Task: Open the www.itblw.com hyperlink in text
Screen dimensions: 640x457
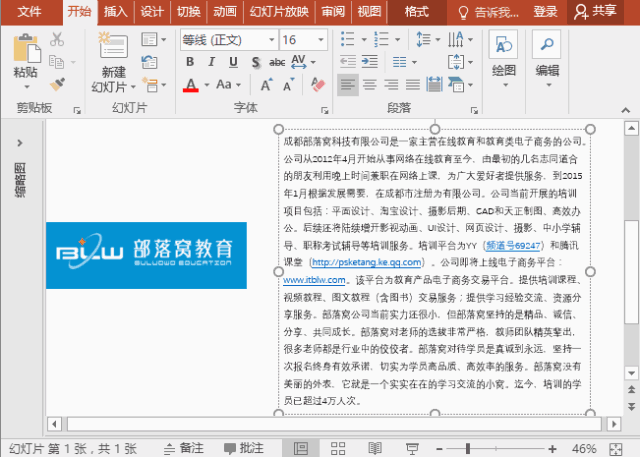Action: pyautogui.click(x=314, y=280)
